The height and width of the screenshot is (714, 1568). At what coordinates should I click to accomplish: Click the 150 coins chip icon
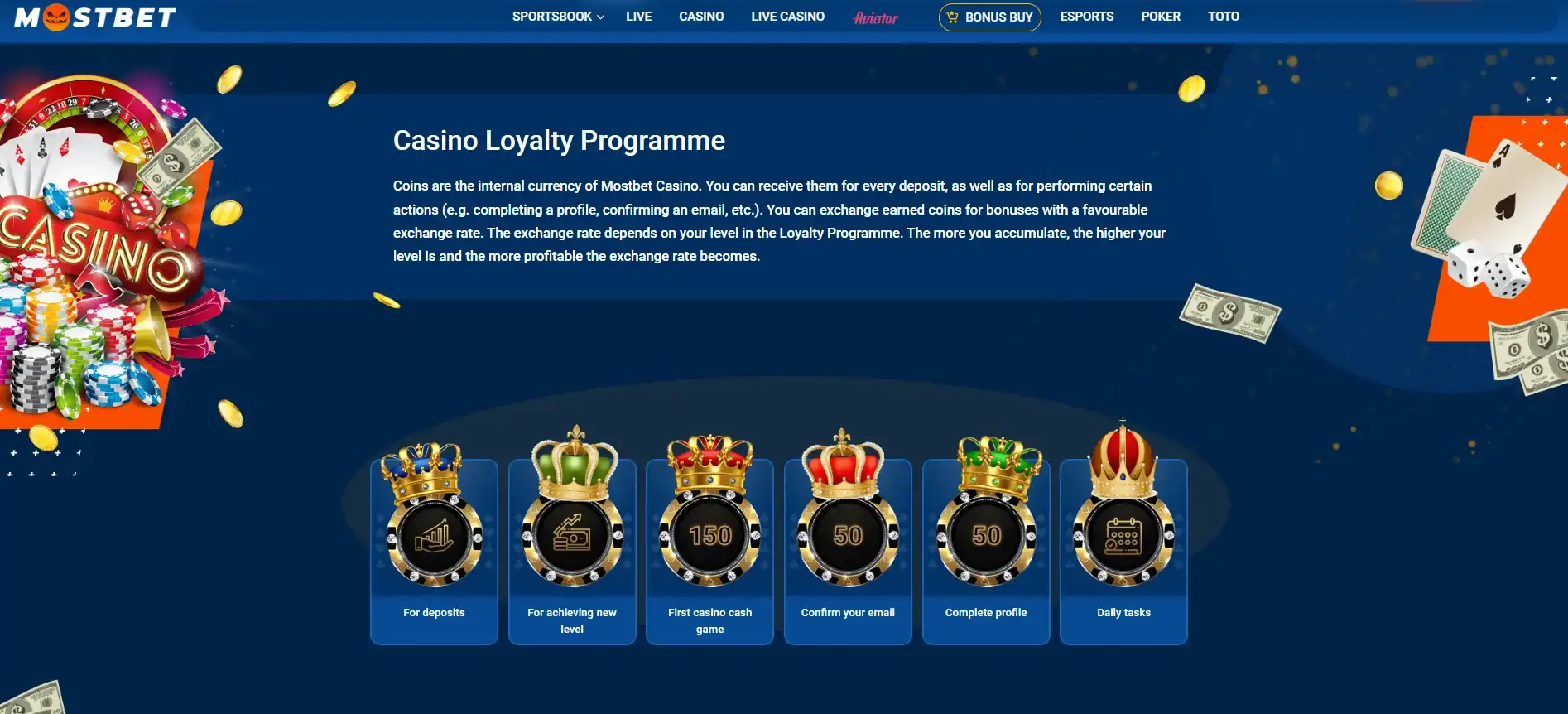tap(709, 538)
